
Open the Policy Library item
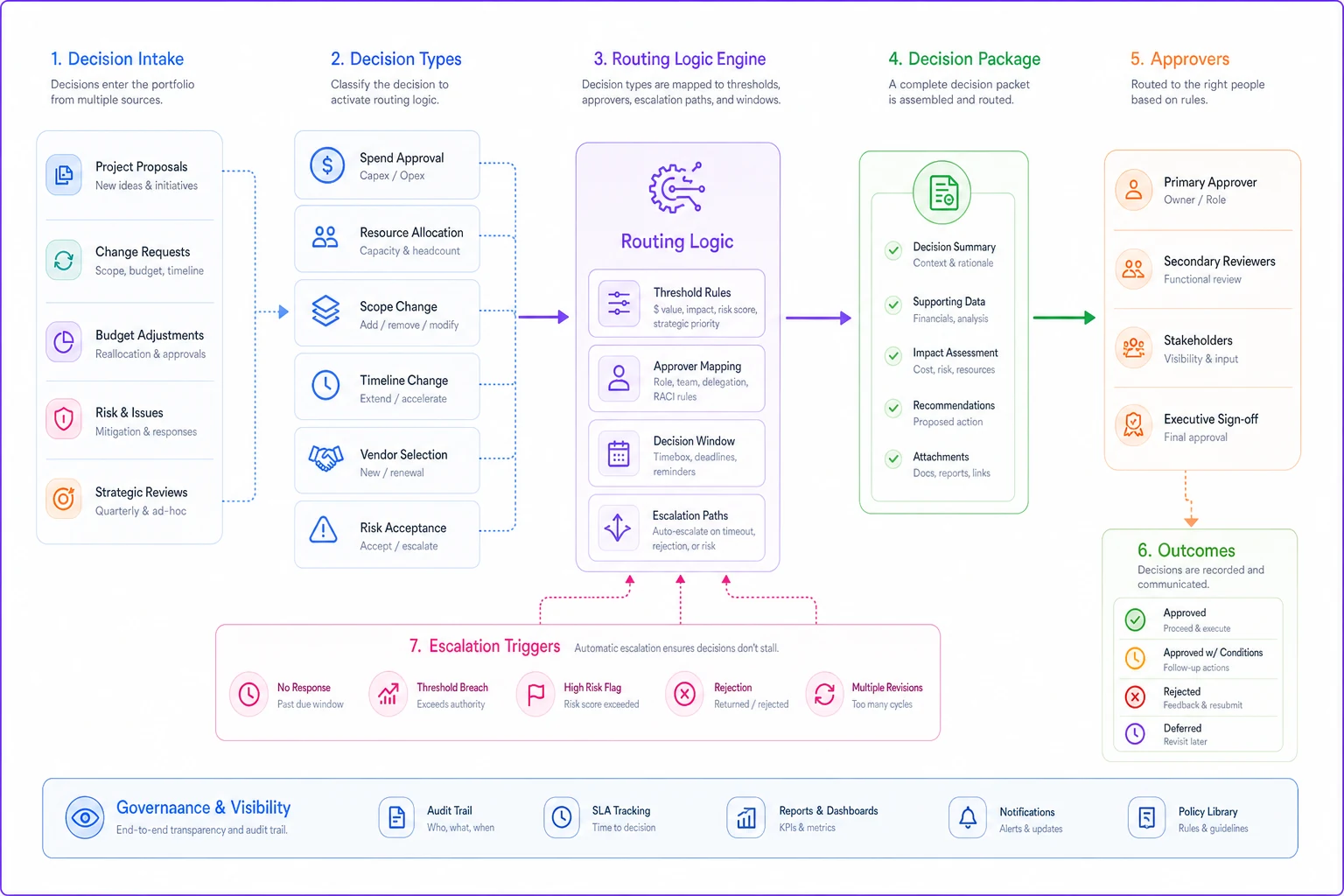tap(1188, 818)
